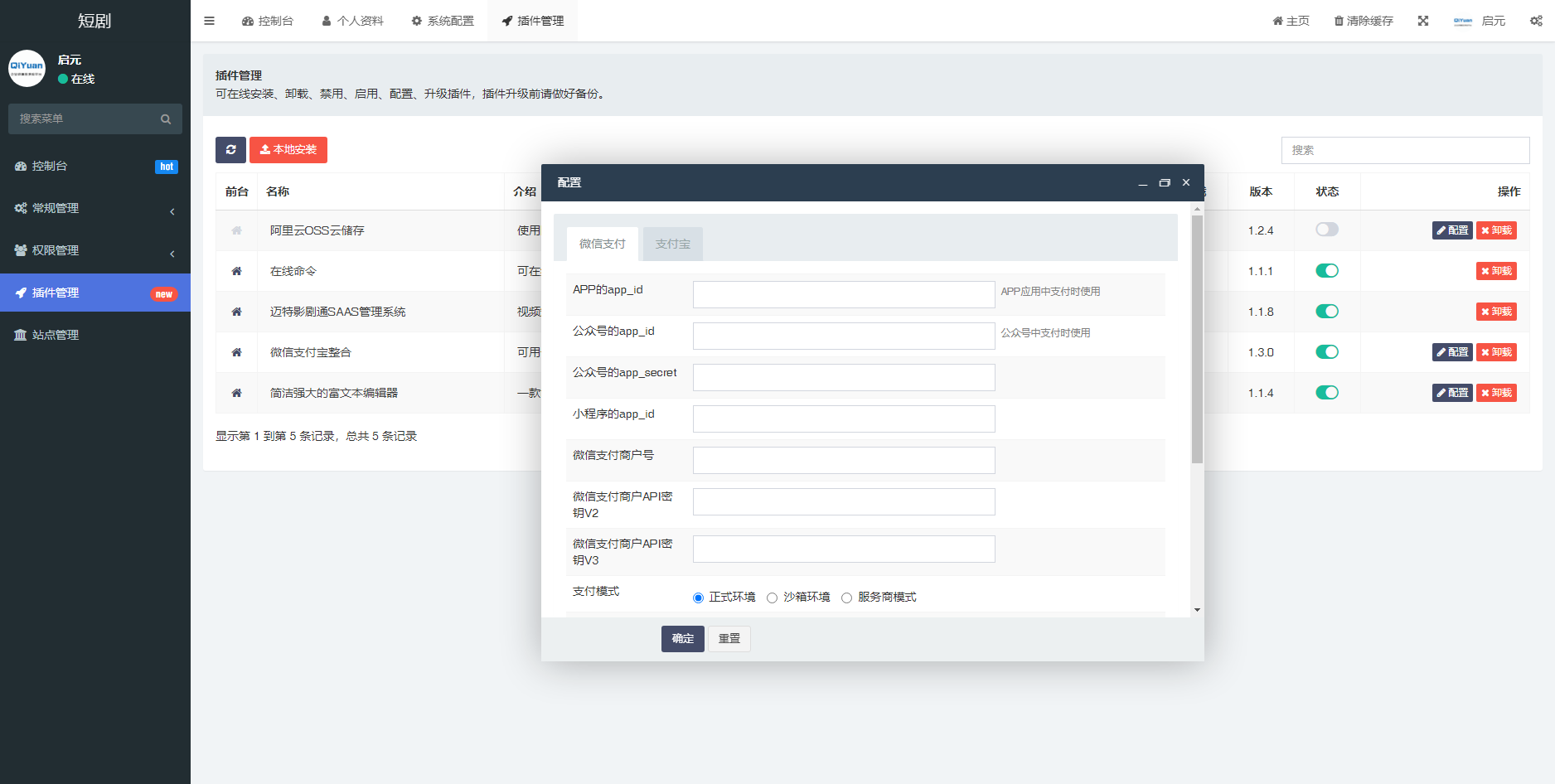Click the hamburger menu toggle icon
1555x784 pixels.
209,21
